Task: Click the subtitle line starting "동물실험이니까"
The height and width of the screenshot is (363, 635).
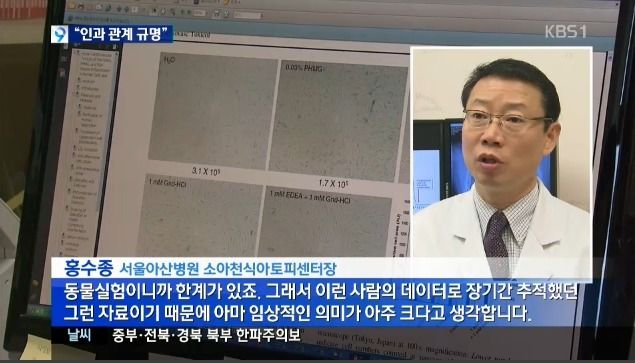Action: click(321, 292)
